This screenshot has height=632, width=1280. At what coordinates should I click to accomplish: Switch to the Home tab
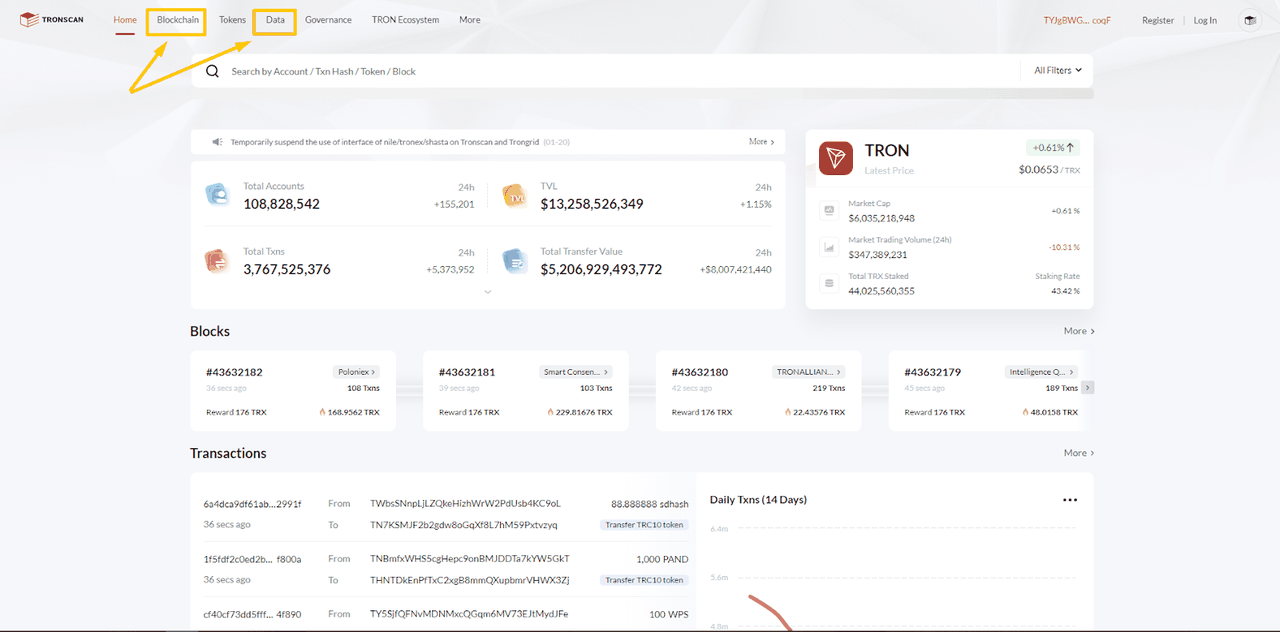pos(124,19)
